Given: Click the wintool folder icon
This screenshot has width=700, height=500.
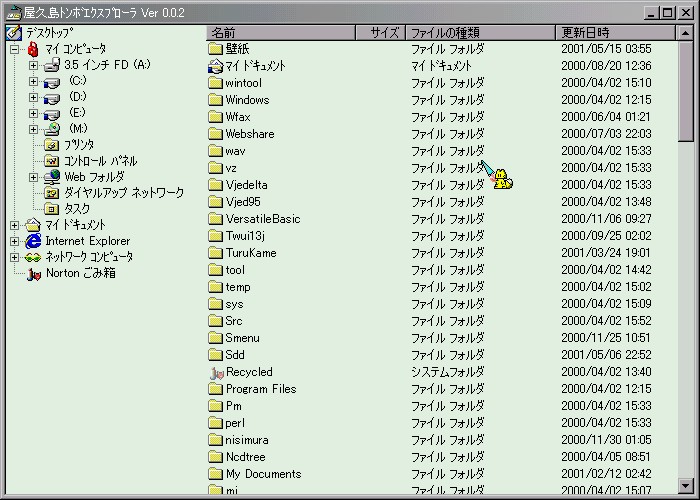Looking at the screenshot, I should pos(216,83).
